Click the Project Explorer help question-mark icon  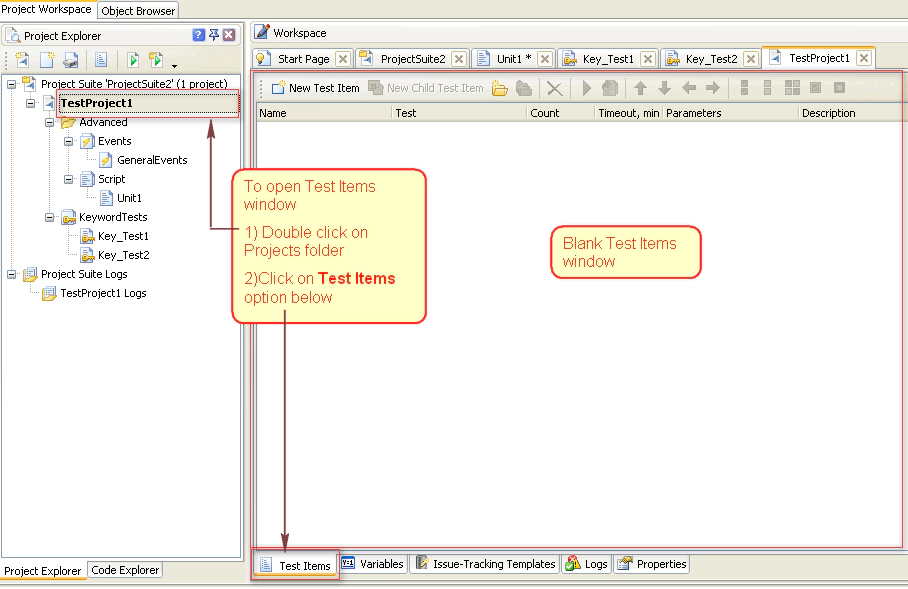[198, 35]
